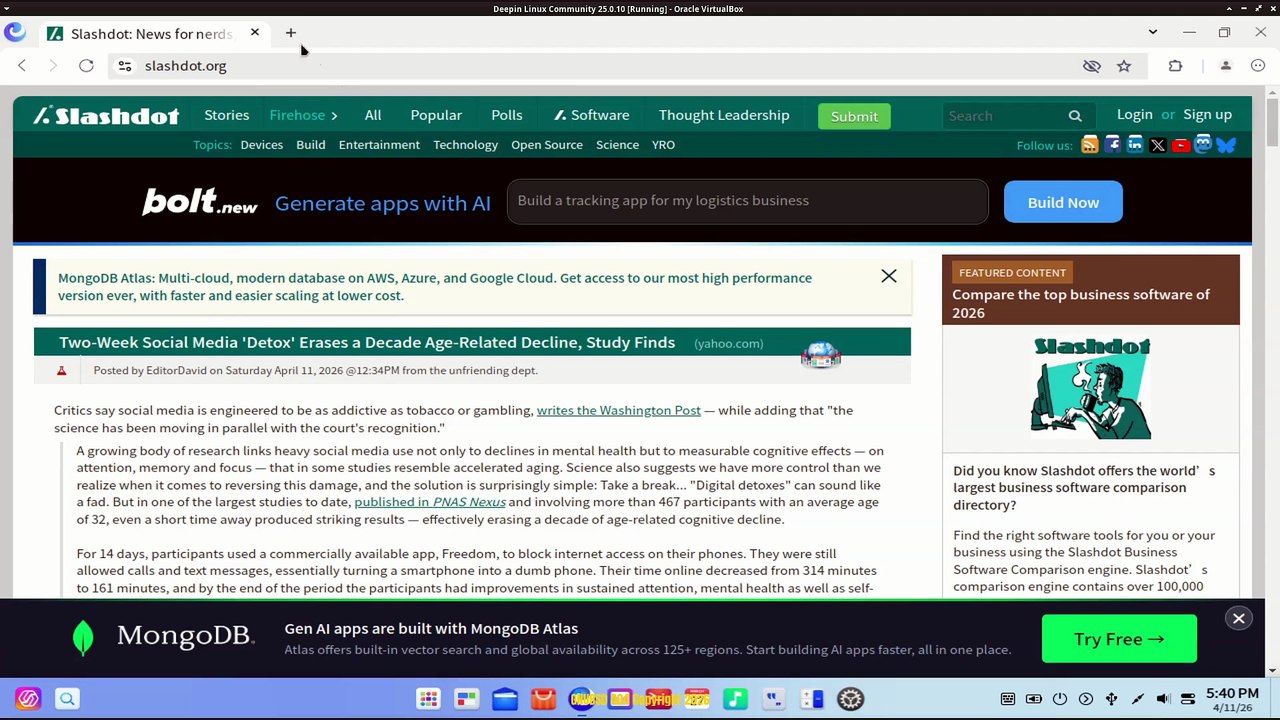Click the red story type icon beside EditorDavid byline
Viewport: 1280px width, 720px height.
tap(61, 371)
